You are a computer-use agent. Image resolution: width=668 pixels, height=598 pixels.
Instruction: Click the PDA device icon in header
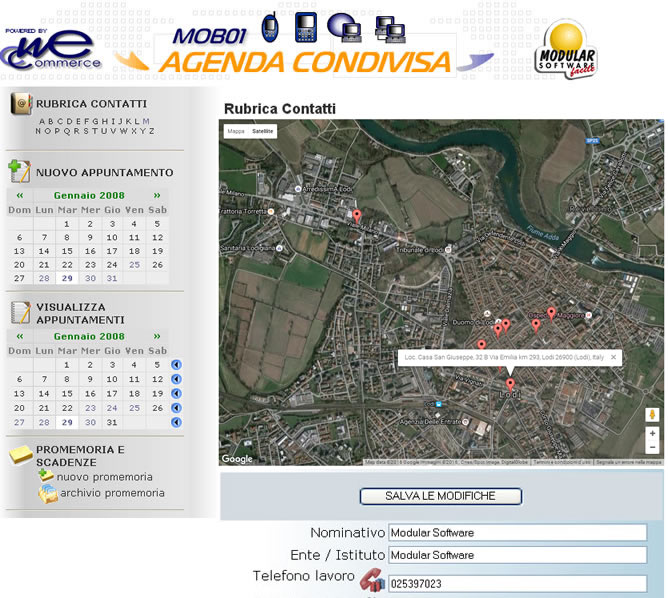pos(306,27)
